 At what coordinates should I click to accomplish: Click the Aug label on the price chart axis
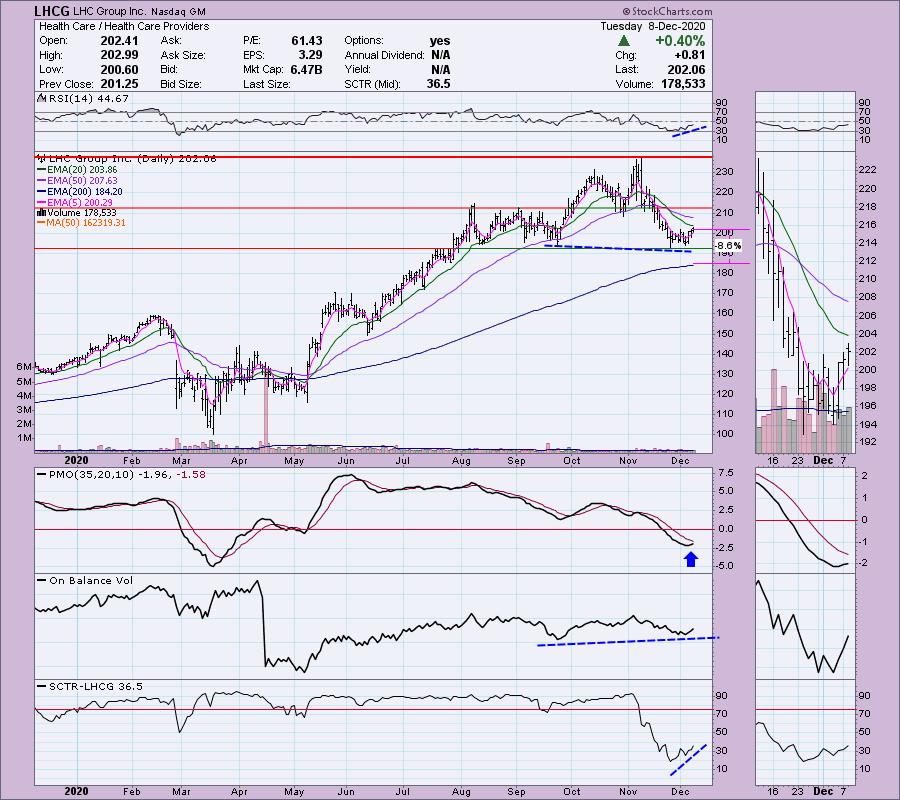pos(461,460)
